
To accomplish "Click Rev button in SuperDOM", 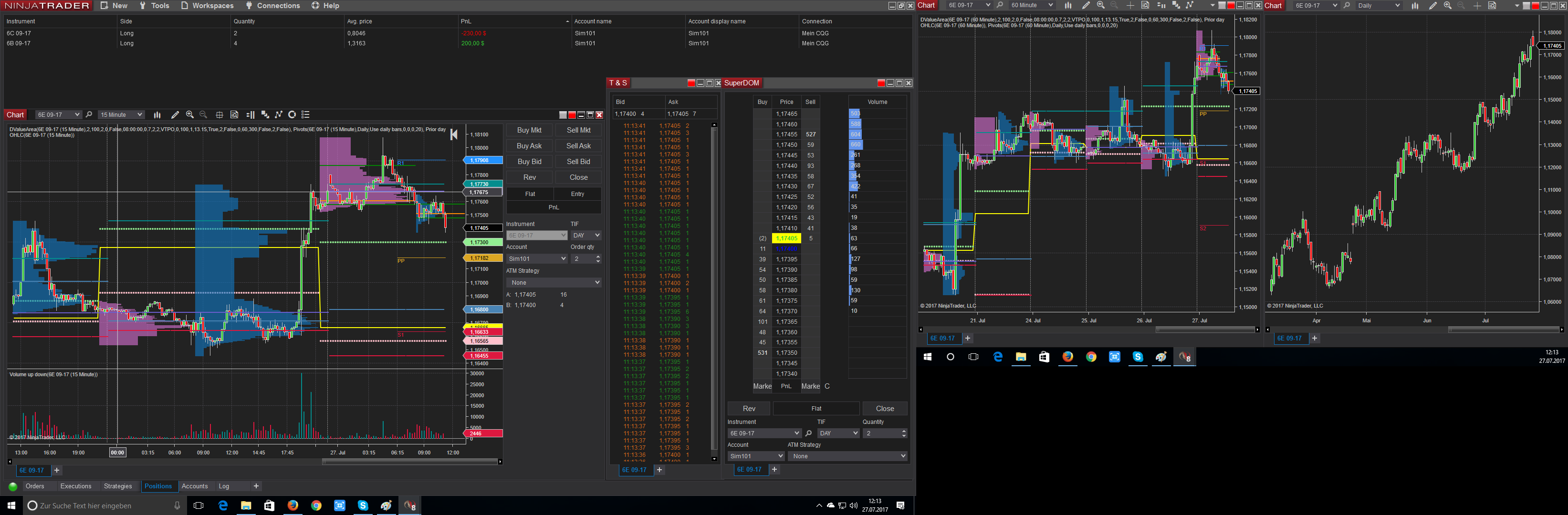I will click(x=749, y=409).
